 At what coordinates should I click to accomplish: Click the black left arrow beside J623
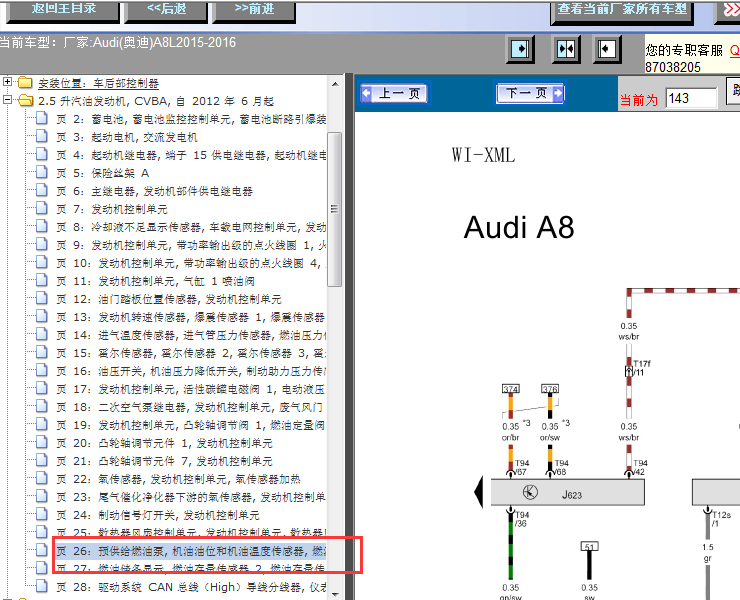479,492
